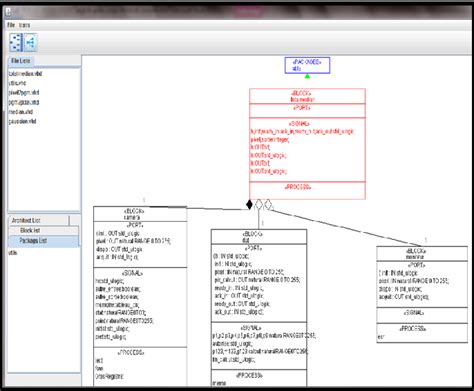Select the dut block header

tap(259, 237)
